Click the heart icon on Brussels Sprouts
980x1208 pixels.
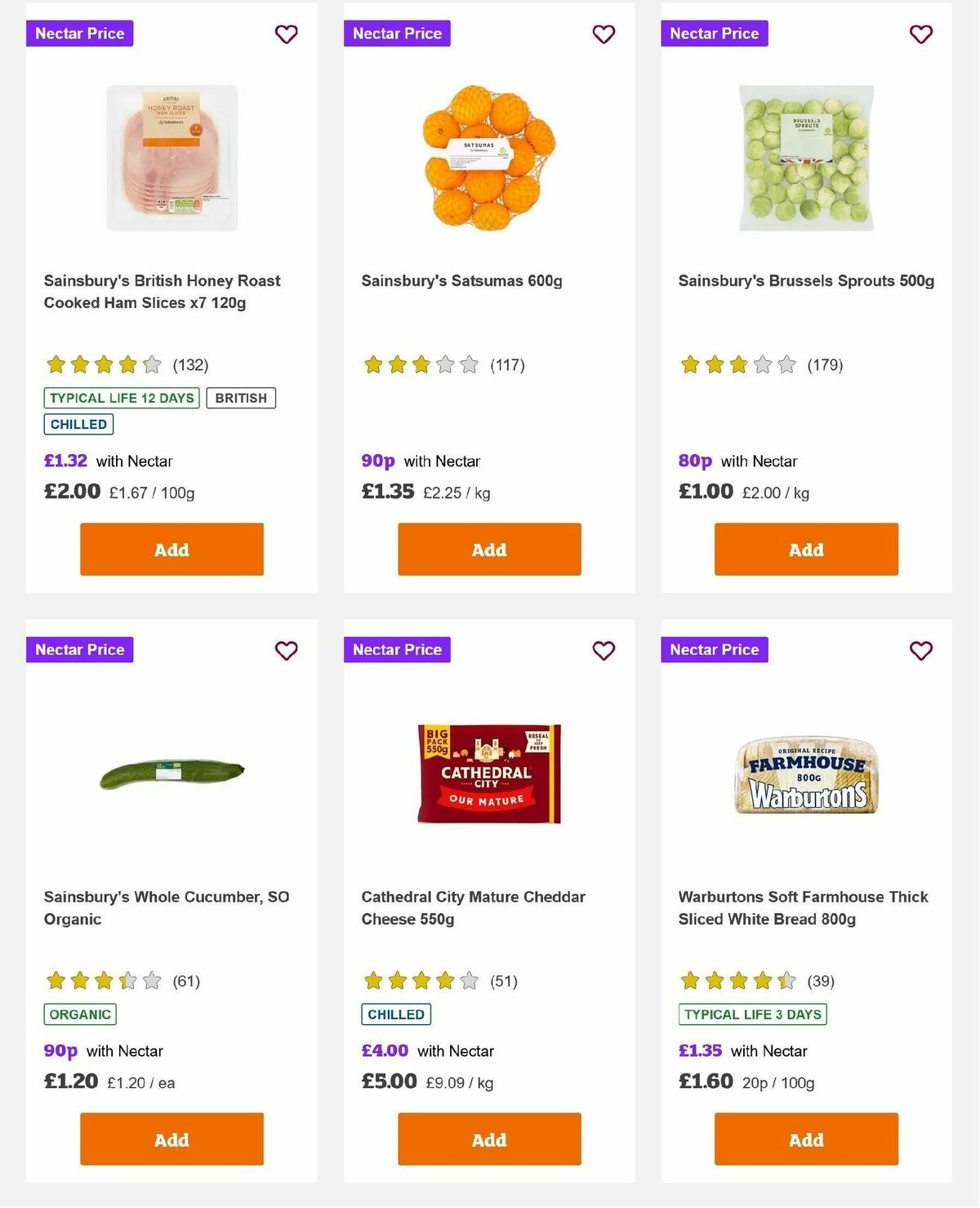click(x=920, y=33)
